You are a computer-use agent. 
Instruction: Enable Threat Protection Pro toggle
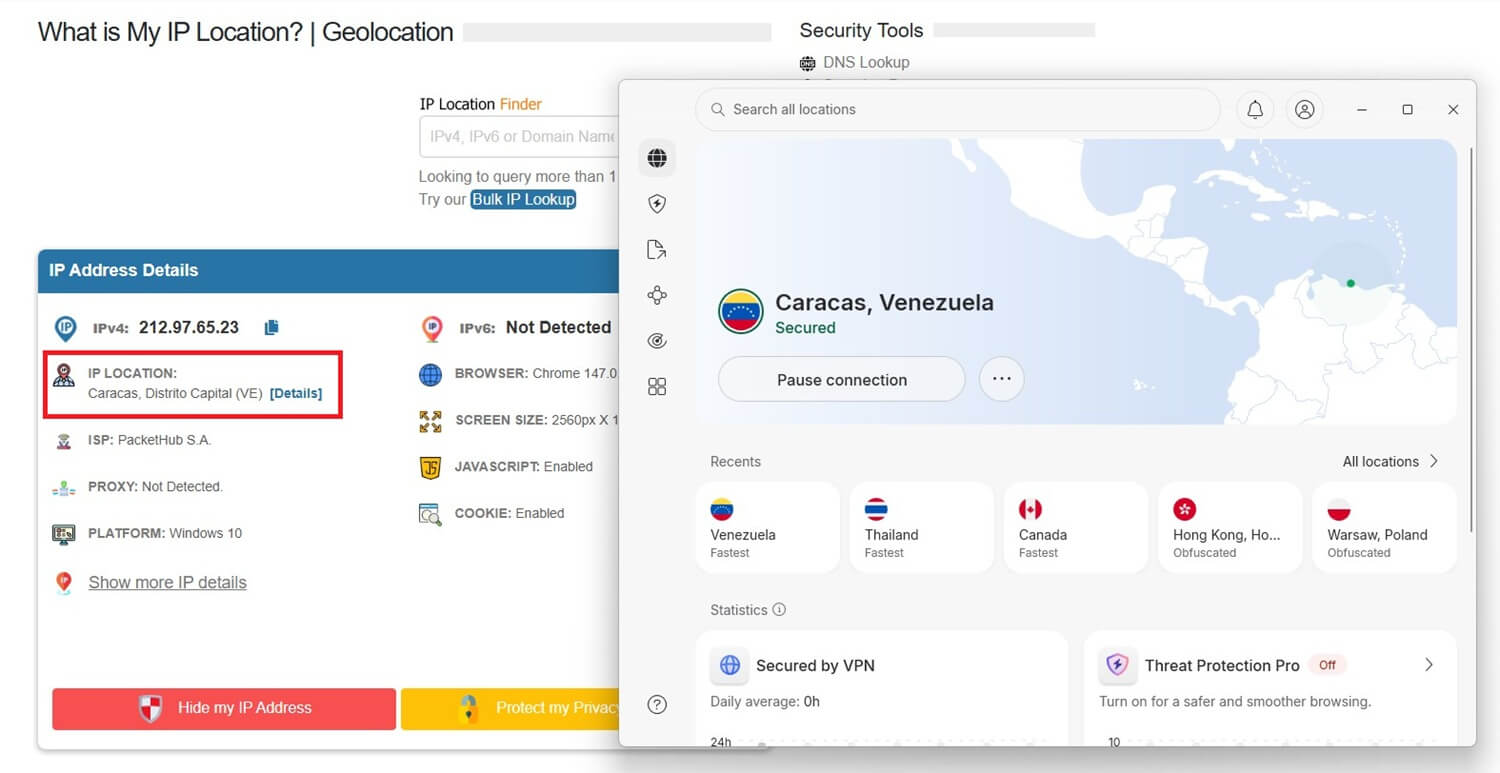pos(1327,665)
